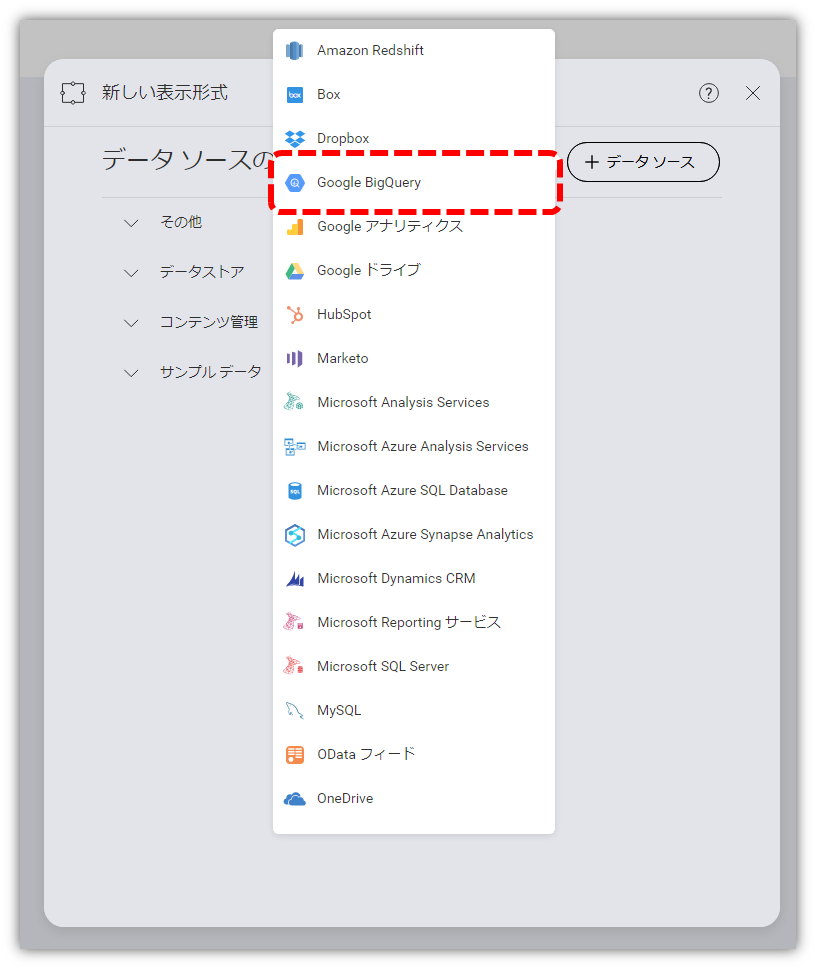
Task: Expand the サンプルデータ section chevron
Action: click(131, 373)
